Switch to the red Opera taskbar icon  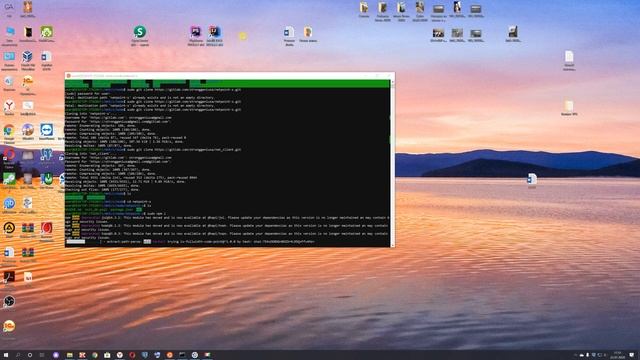click(x=132, y=355)
